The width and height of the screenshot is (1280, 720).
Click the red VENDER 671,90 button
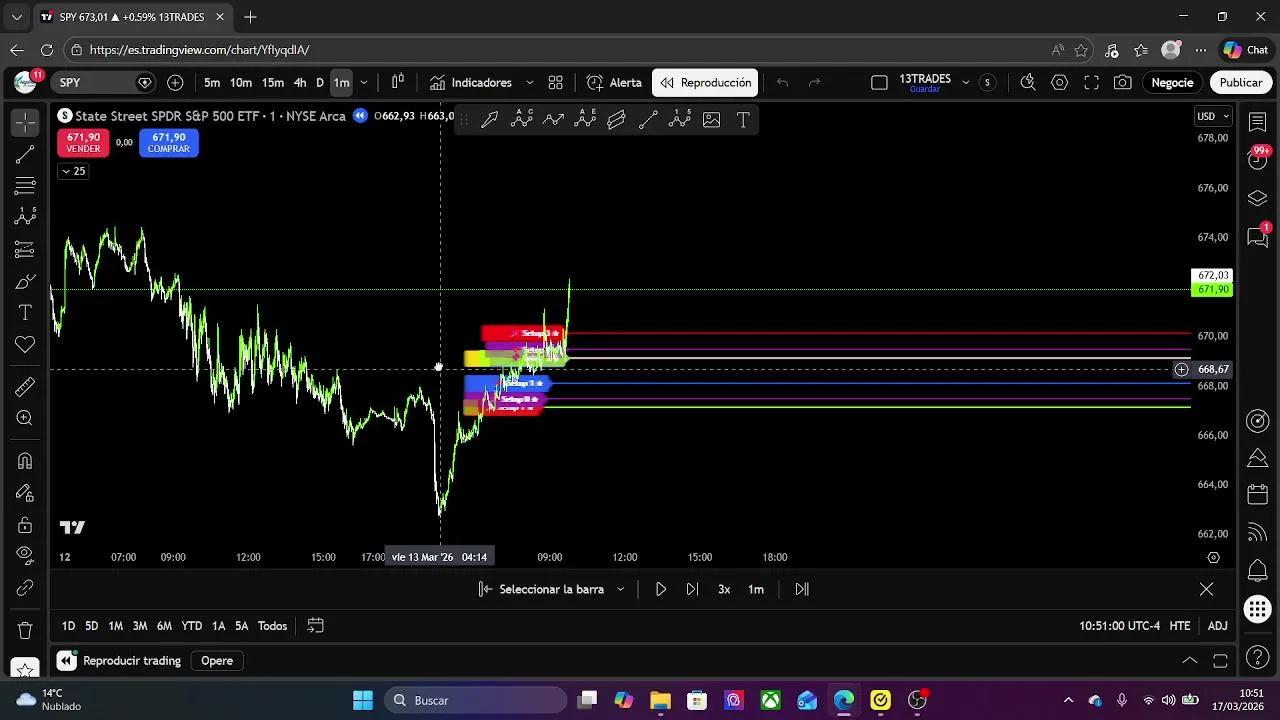click(x=83, y=143)
